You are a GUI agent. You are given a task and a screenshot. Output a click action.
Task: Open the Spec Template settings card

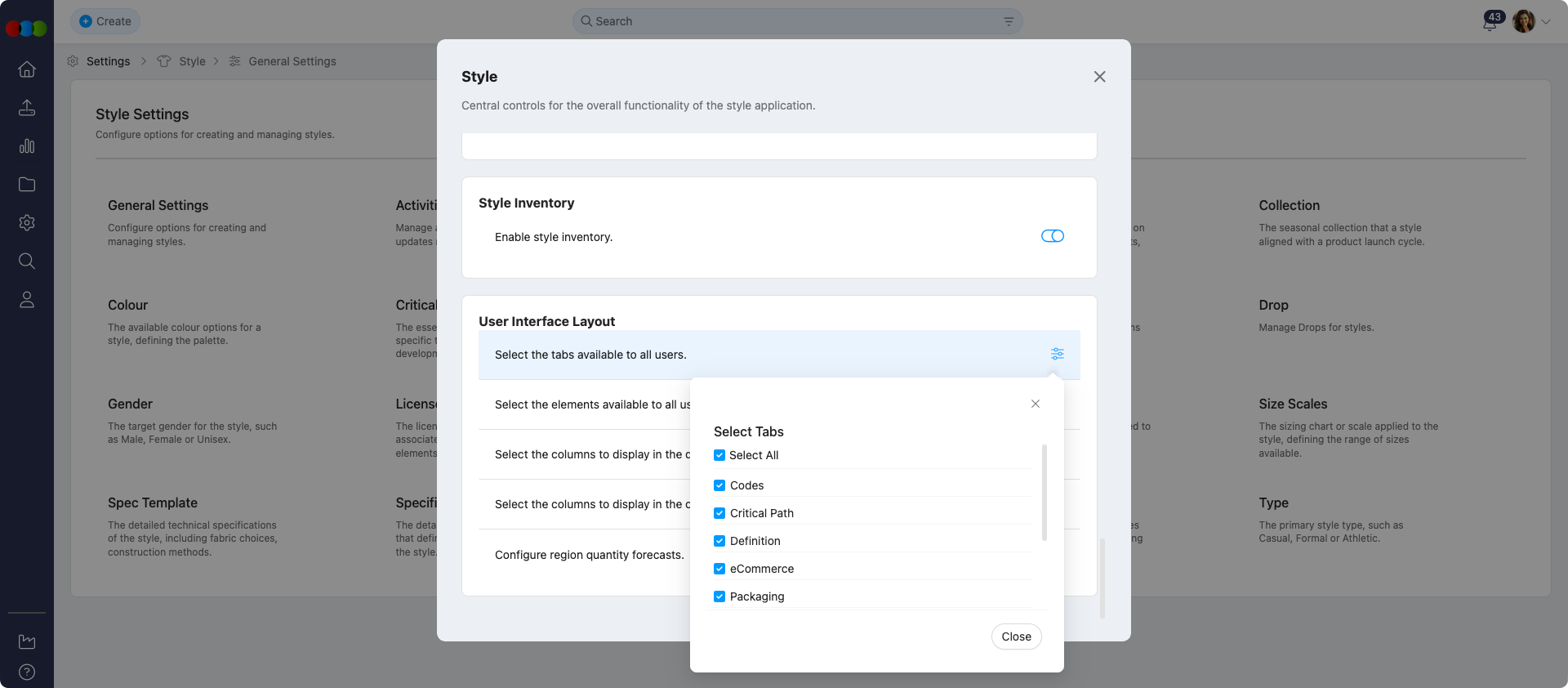[x=193, y=527]
